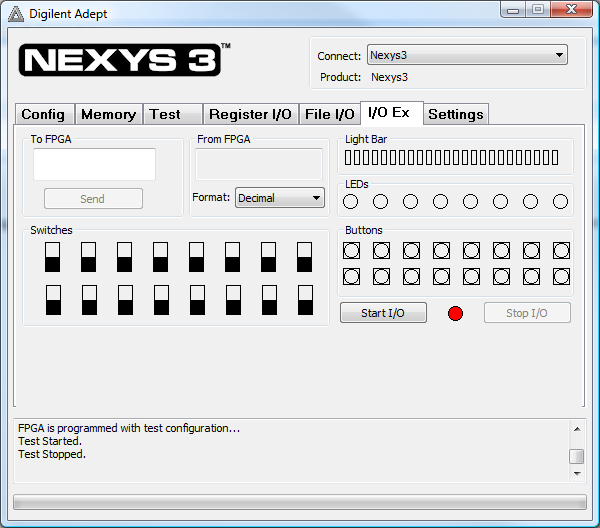Screen dimensions: 600x528
Task: Click the fourth LED indicator circle
Action: pos(440,202)
